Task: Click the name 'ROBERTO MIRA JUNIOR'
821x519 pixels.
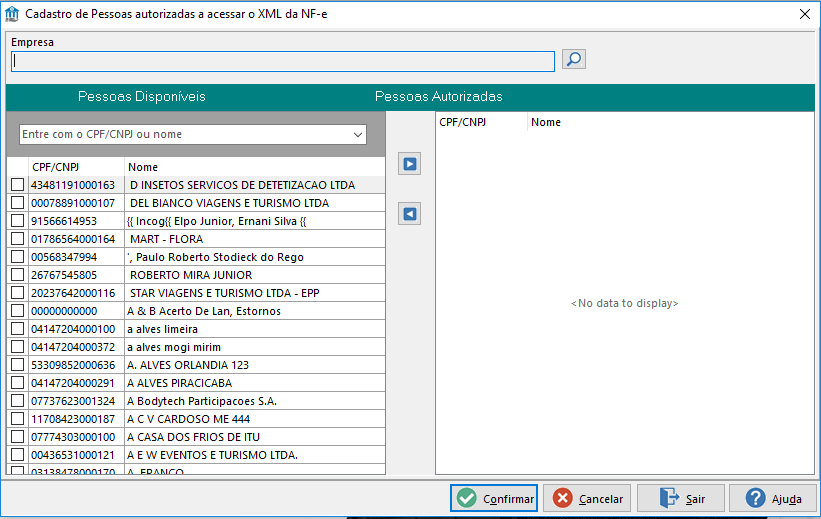Action: 191,275
